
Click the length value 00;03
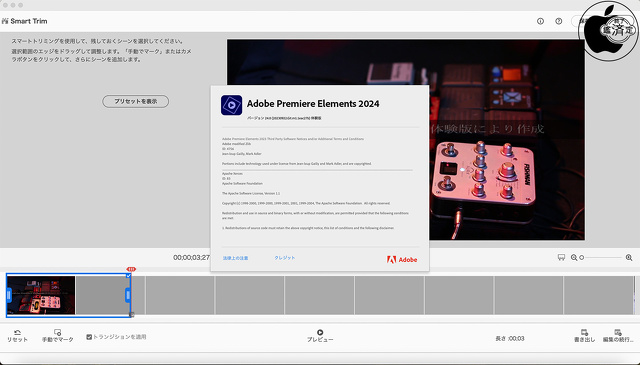tap(516, 338)
